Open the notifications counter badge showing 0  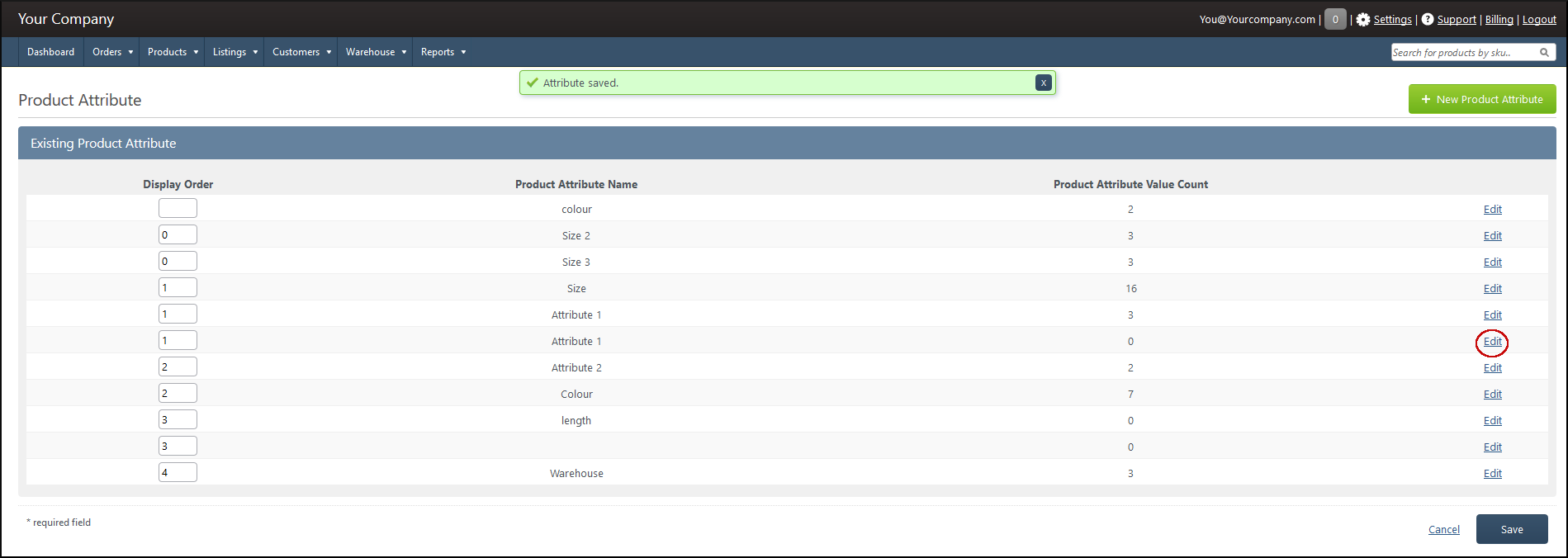(x=1335, y=19)
